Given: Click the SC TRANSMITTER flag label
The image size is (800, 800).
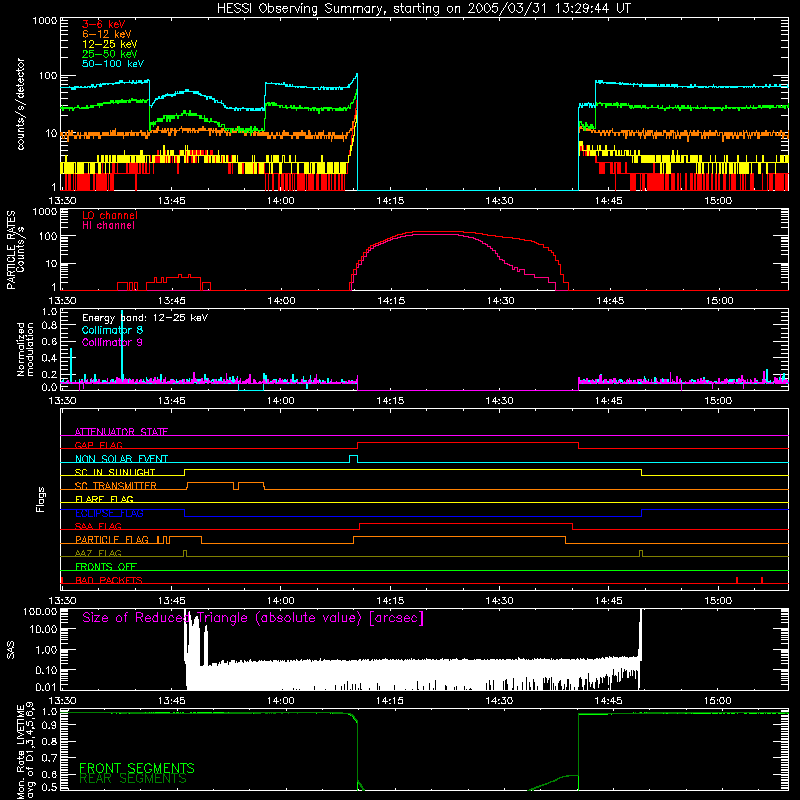Looking at the screenshot, I should coord(116,486).
